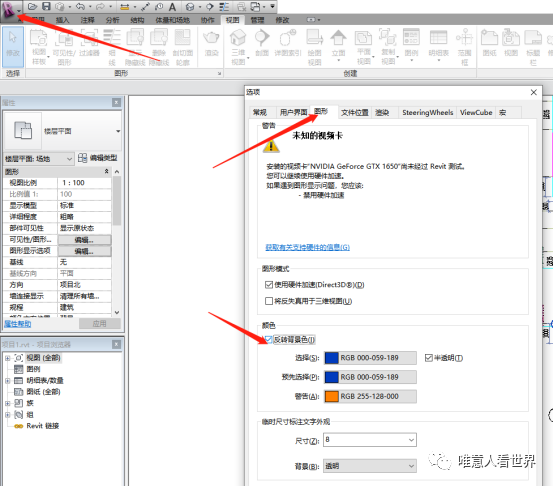Toggle 半透明 checkbox
The width and height of the screenshot is (553, 486).
pos(429,358)
